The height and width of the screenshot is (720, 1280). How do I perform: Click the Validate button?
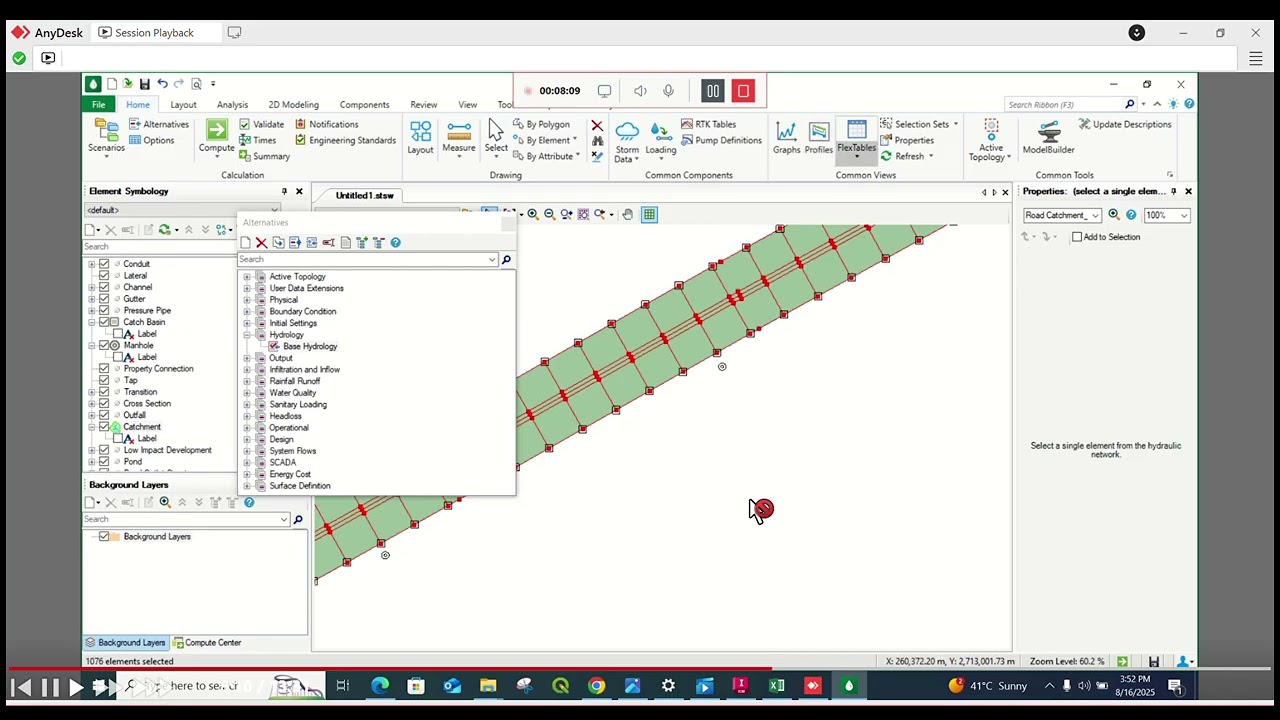pyautogui.click(x=262, y=124)
